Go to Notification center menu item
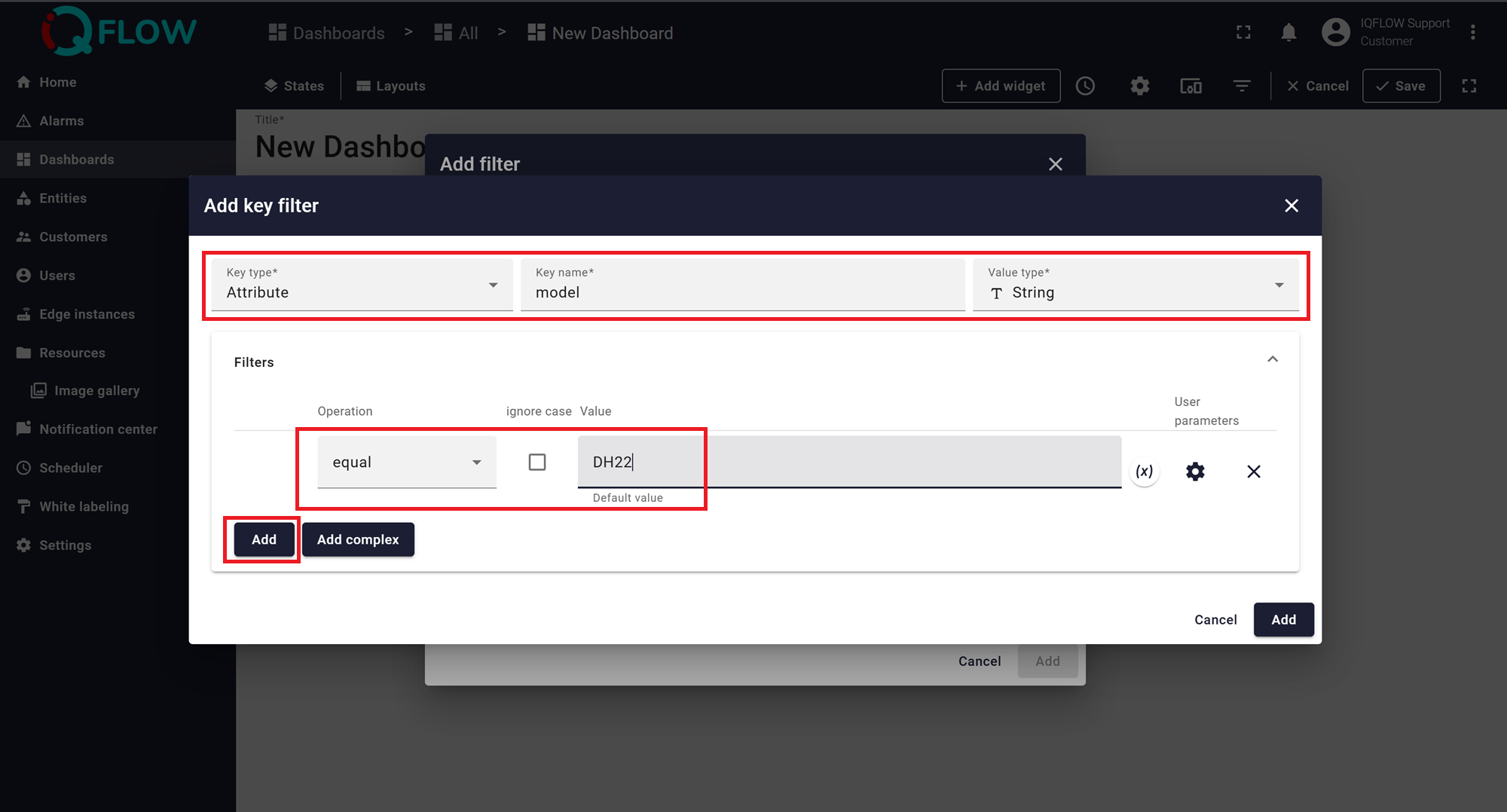 (98, 429)
